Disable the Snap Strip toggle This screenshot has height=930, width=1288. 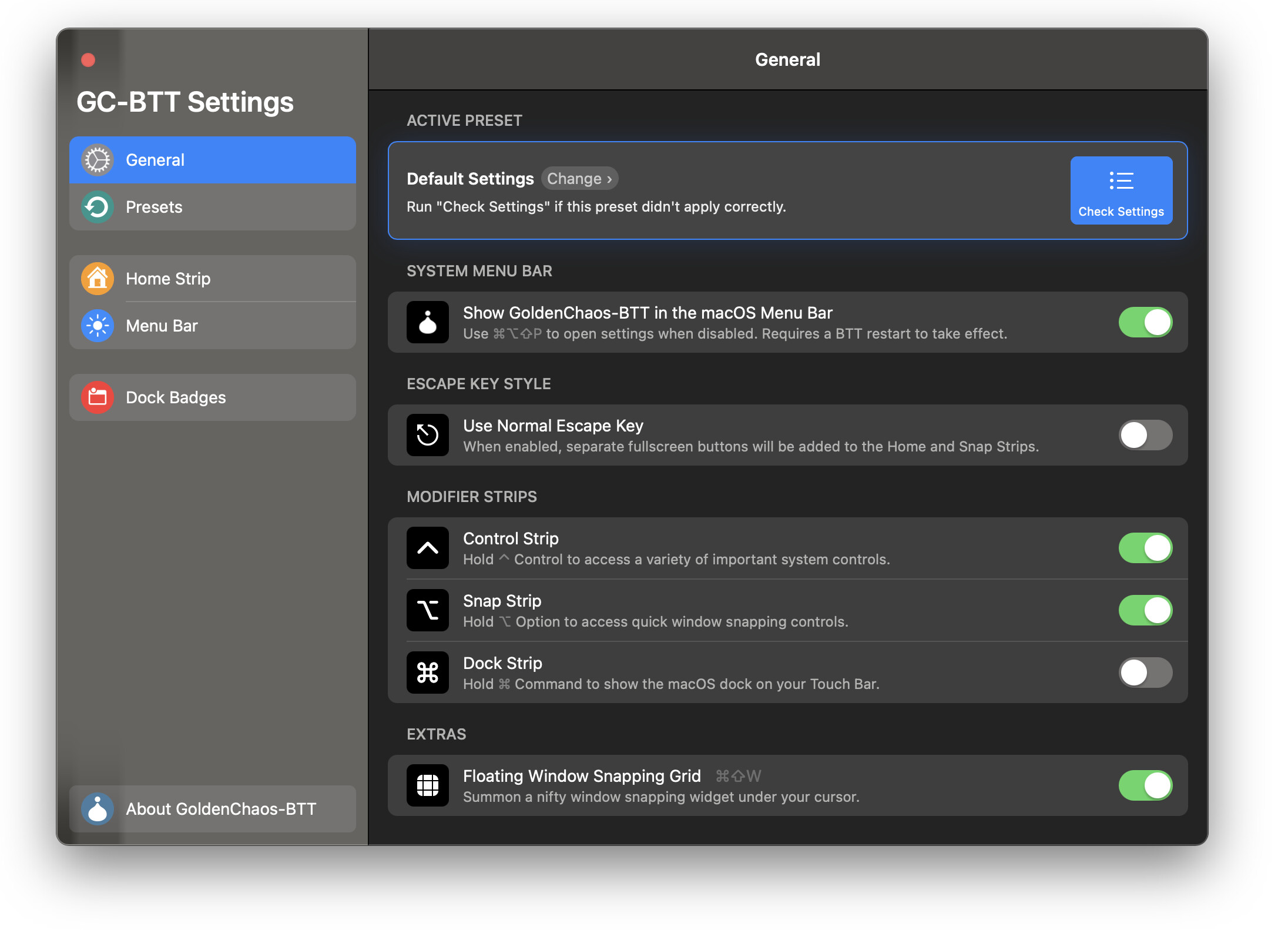click(1145, 610)
